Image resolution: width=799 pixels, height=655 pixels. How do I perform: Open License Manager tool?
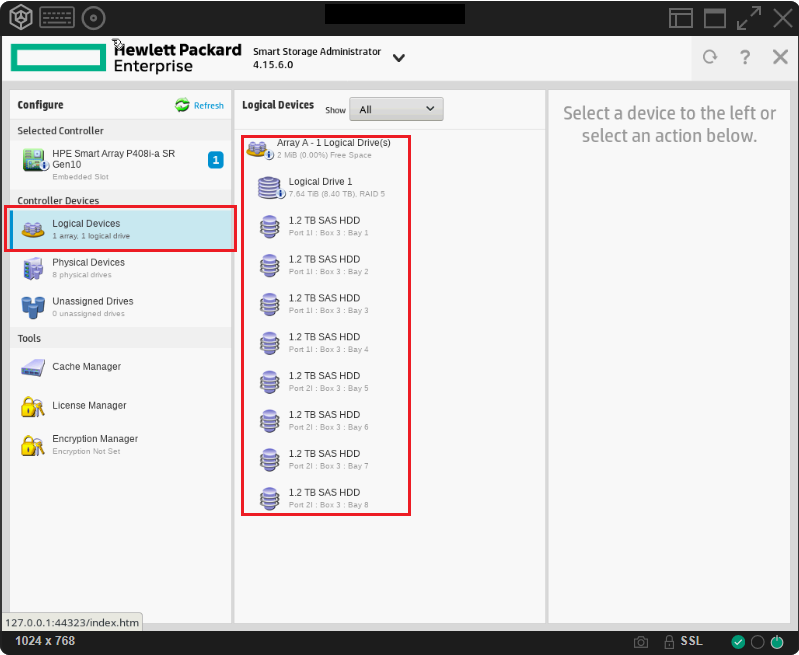pyautogui.click(x=121, y=406)
